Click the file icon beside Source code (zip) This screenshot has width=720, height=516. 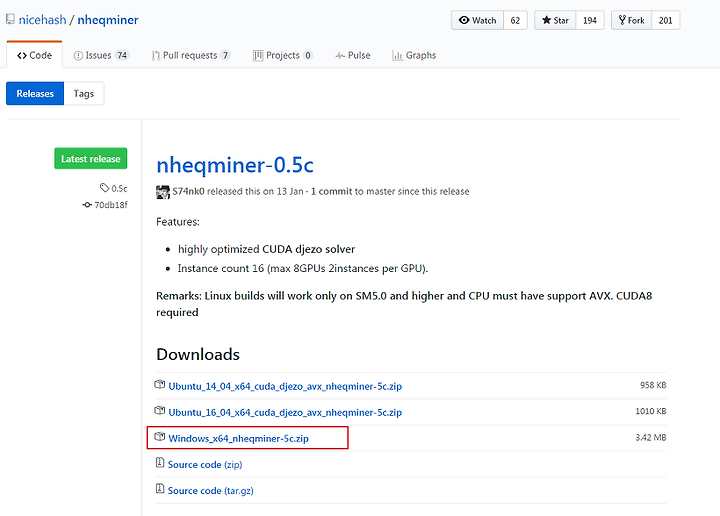click(x=160, y=463)
